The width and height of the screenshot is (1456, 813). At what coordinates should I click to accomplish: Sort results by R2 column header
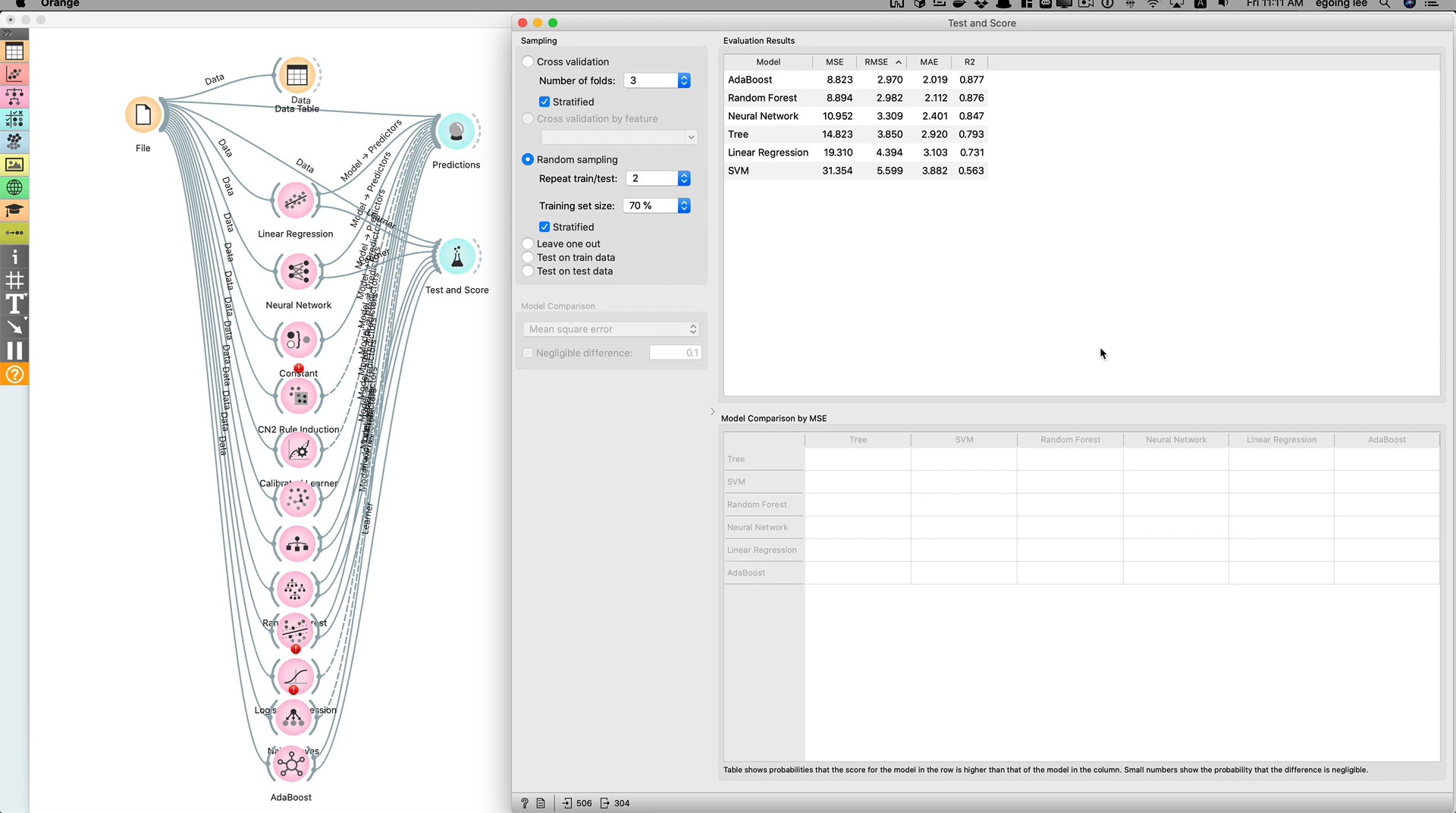tap(969, 62)
